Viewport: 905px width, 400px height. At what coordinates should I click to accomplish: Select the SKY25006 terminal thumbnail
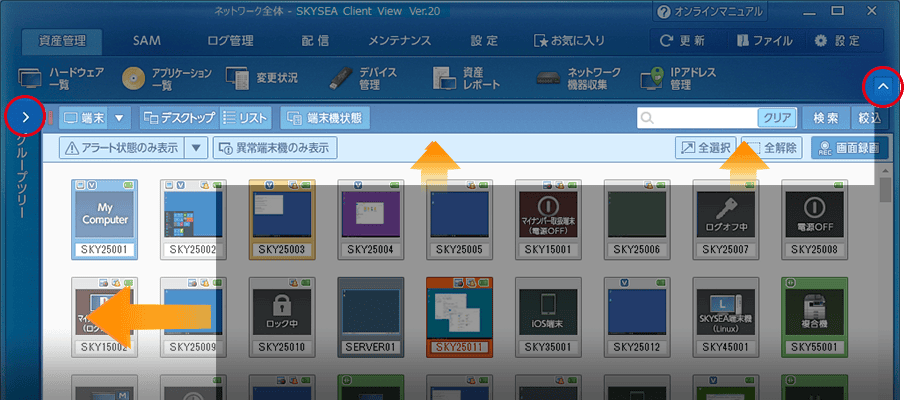pyautogui.click(x=637, y=219)
